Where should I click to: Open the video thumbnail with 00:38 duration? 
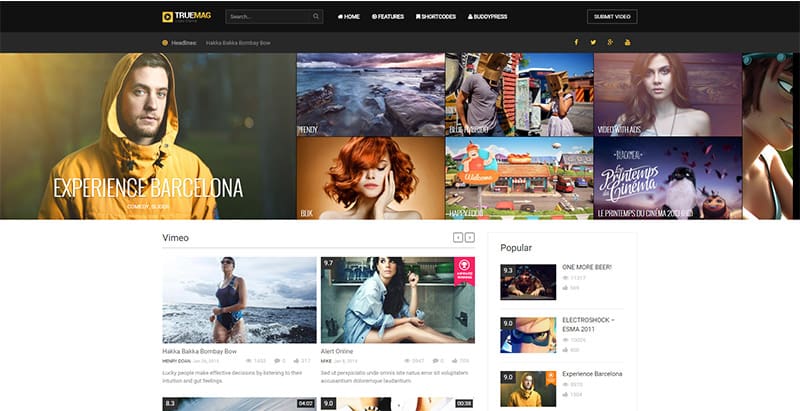pyautogui.click(x=397, y=404)
